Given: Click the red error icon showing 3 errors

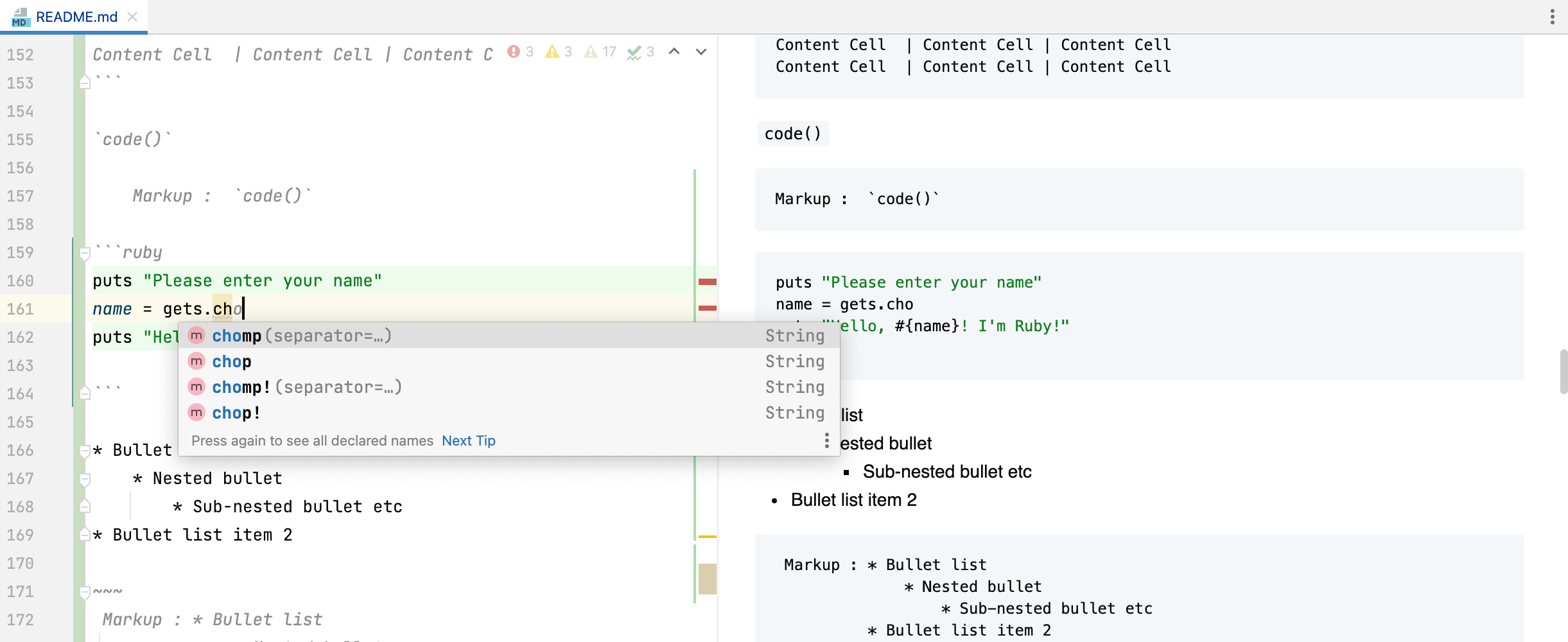Looking at the screenshot, I should point(514,52).
